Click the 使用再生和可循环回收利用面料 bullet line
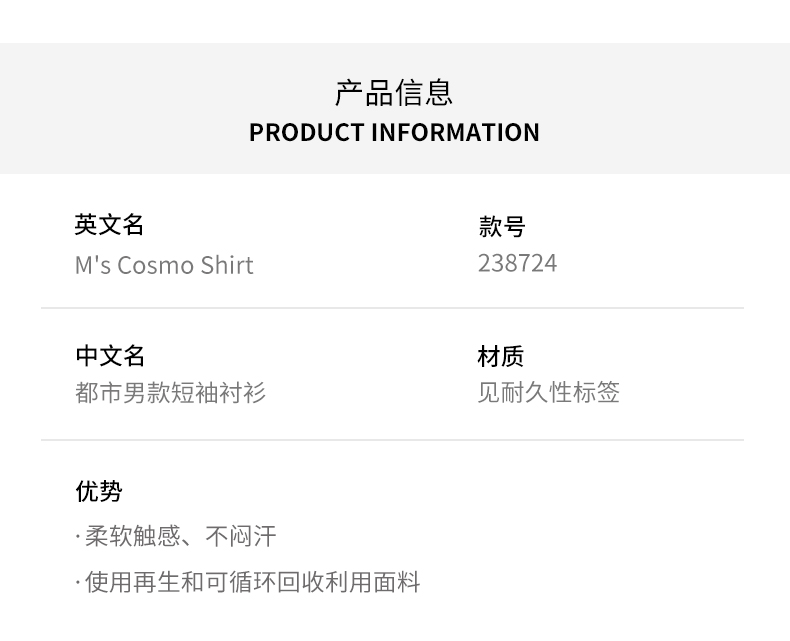790x641 pixels. click(x=252, y=582)
